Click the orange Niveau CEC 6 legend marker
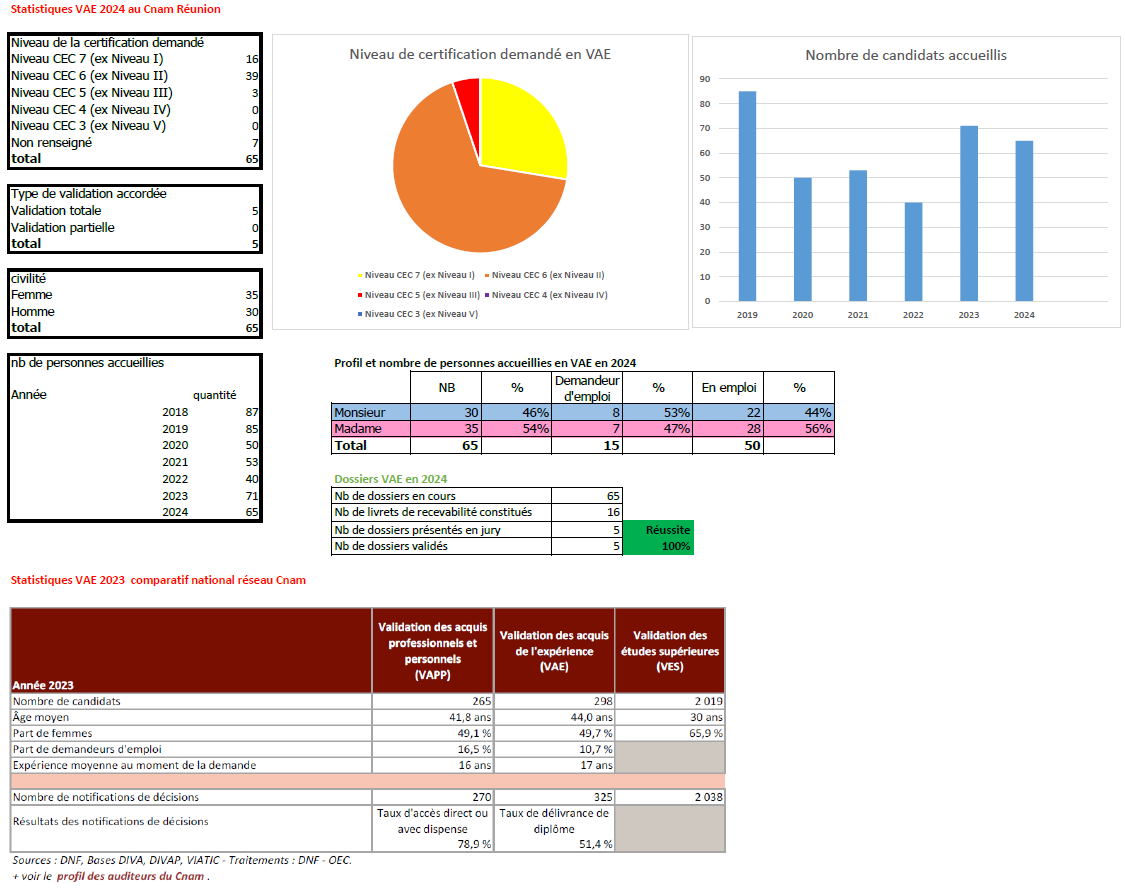The width and height of the screenshot is (1125, 892). tap(487, 275)
